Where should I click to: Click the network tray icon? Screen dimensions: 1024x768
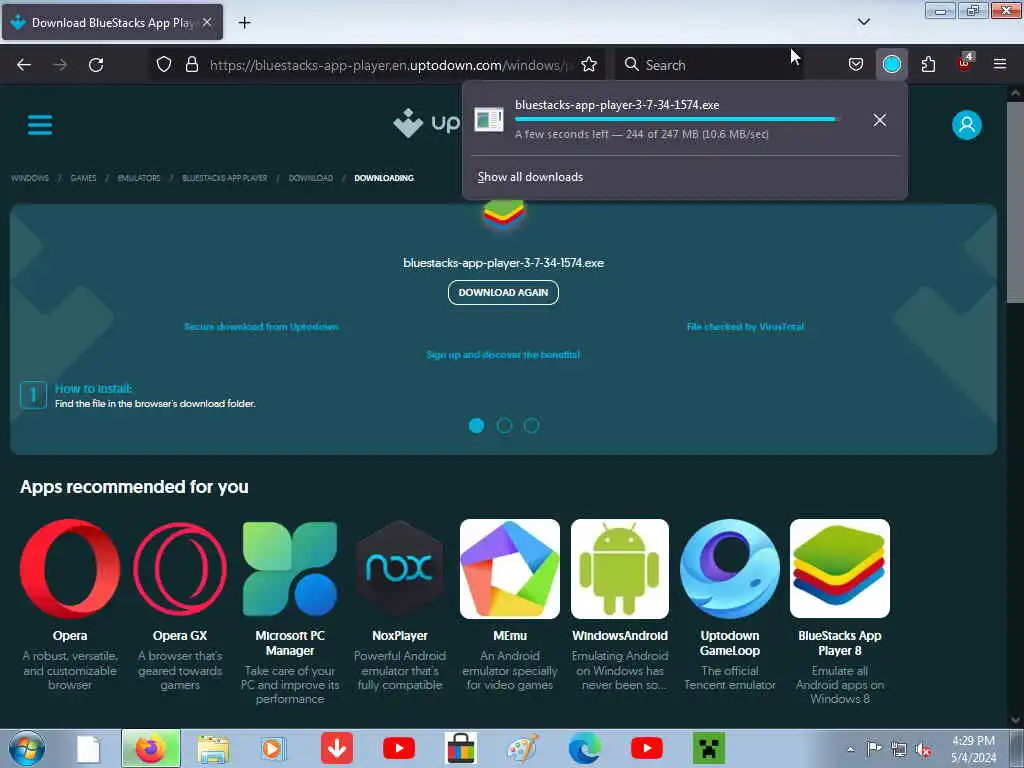click(x=899, y=750)
